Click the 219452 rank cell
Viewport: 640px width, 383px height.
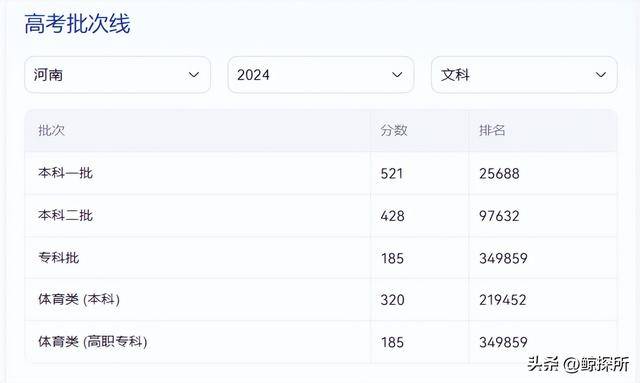coord(503,300)
